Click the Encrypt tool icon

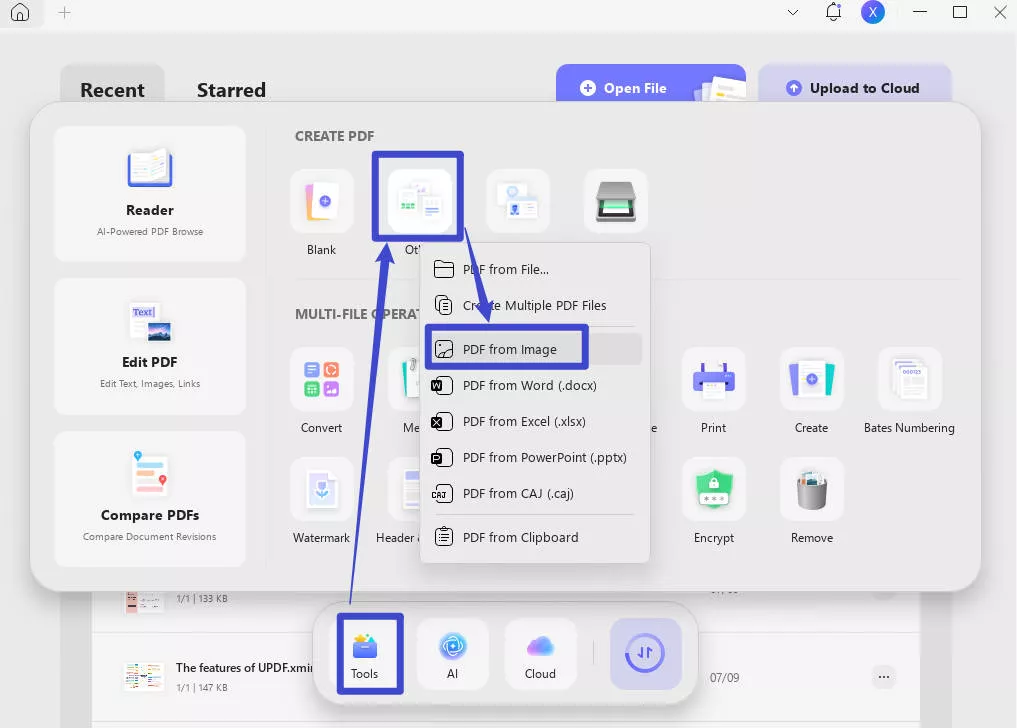click(713, 490)
